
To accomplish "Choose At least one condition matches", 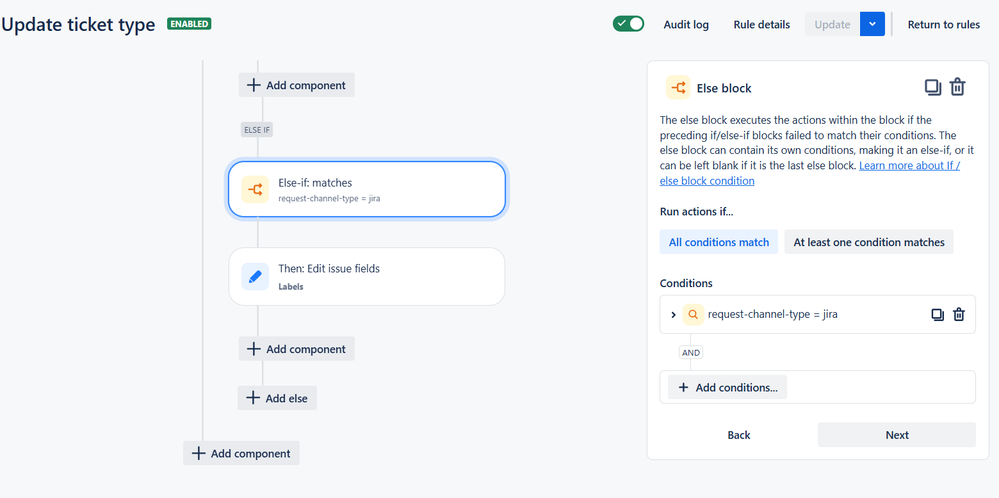I will pyautogui.click(x=868, y=242).
